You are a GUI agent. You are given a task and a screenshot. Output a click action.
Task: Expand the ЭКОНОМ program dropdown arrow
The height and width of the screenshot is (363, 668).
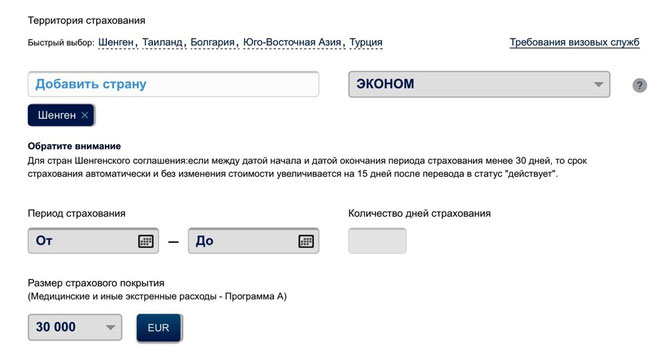click(x=598, y=84)
